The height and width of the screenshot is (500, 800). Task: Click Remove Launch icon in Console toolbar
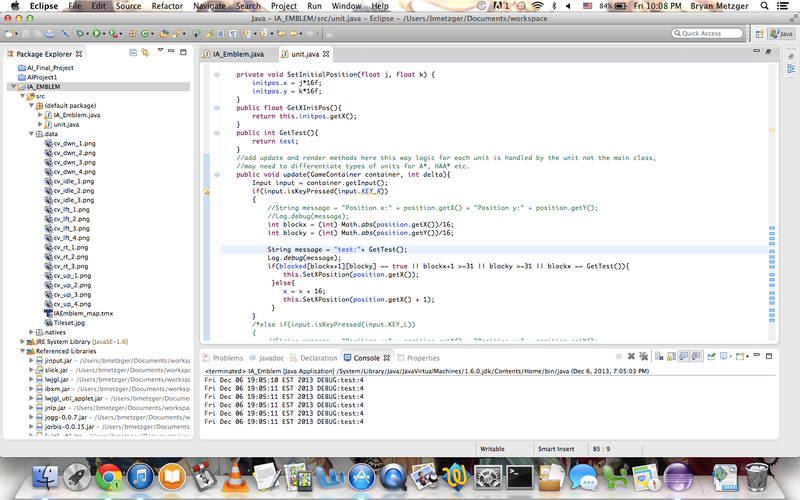pyautogui.click(x=631, y=357)
